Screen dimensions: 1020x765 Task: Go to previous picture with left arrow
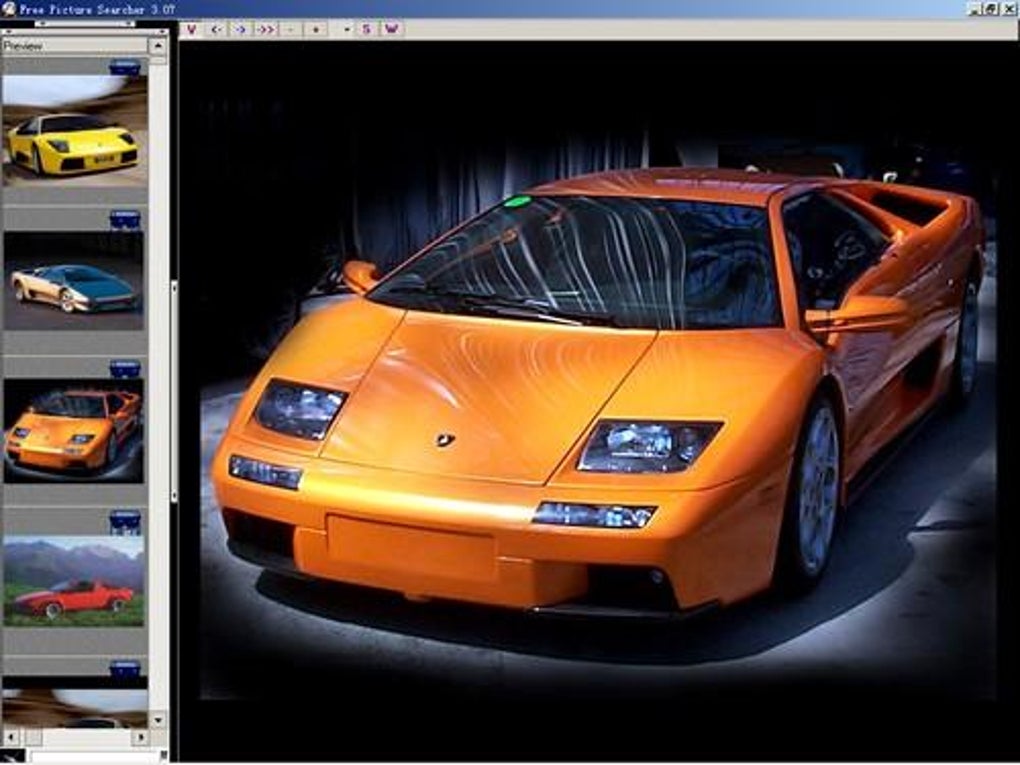[215, 29]
